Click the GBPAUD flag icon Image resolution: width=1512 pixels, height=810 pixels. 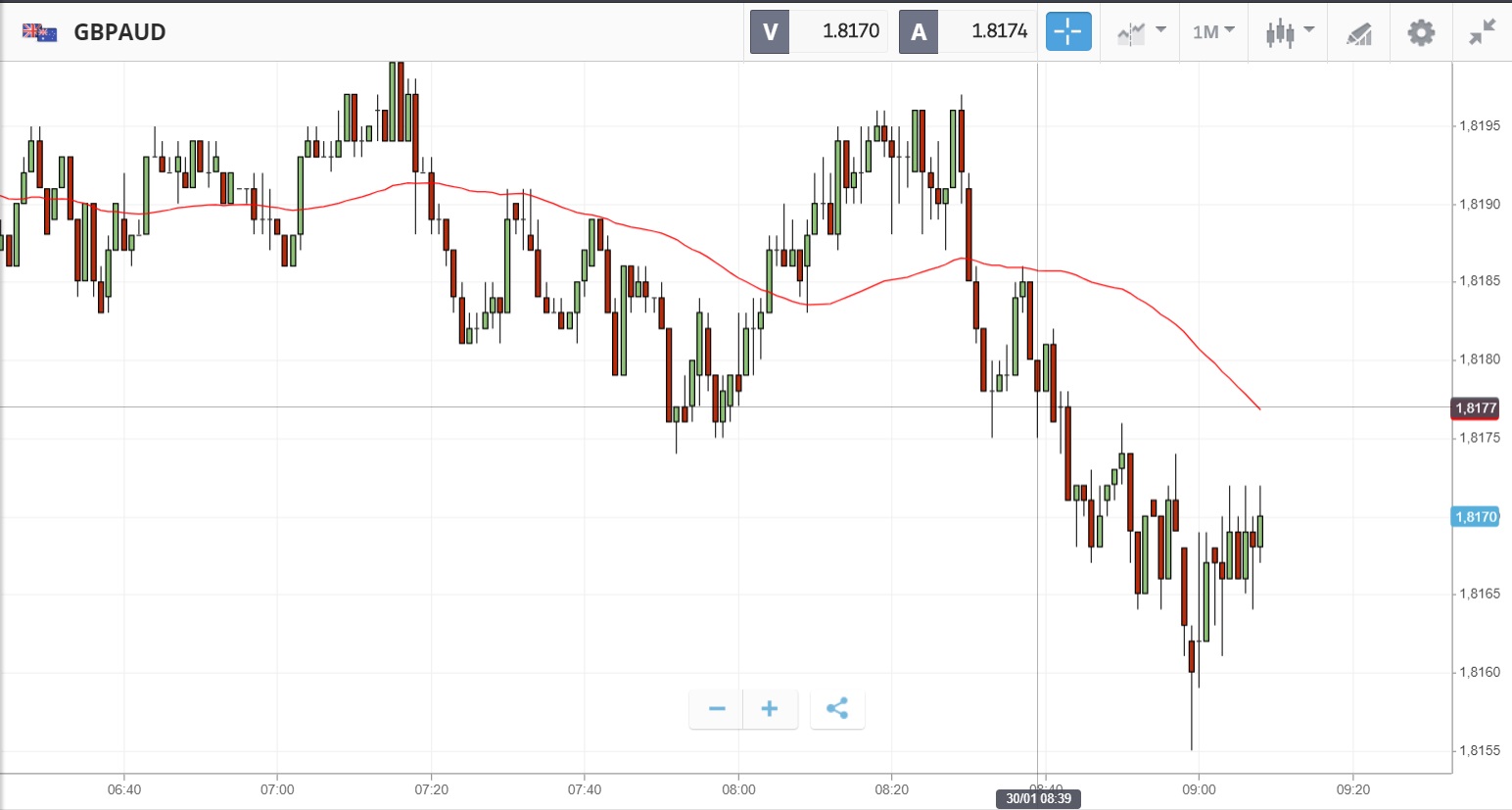click(x=40, y=32)
